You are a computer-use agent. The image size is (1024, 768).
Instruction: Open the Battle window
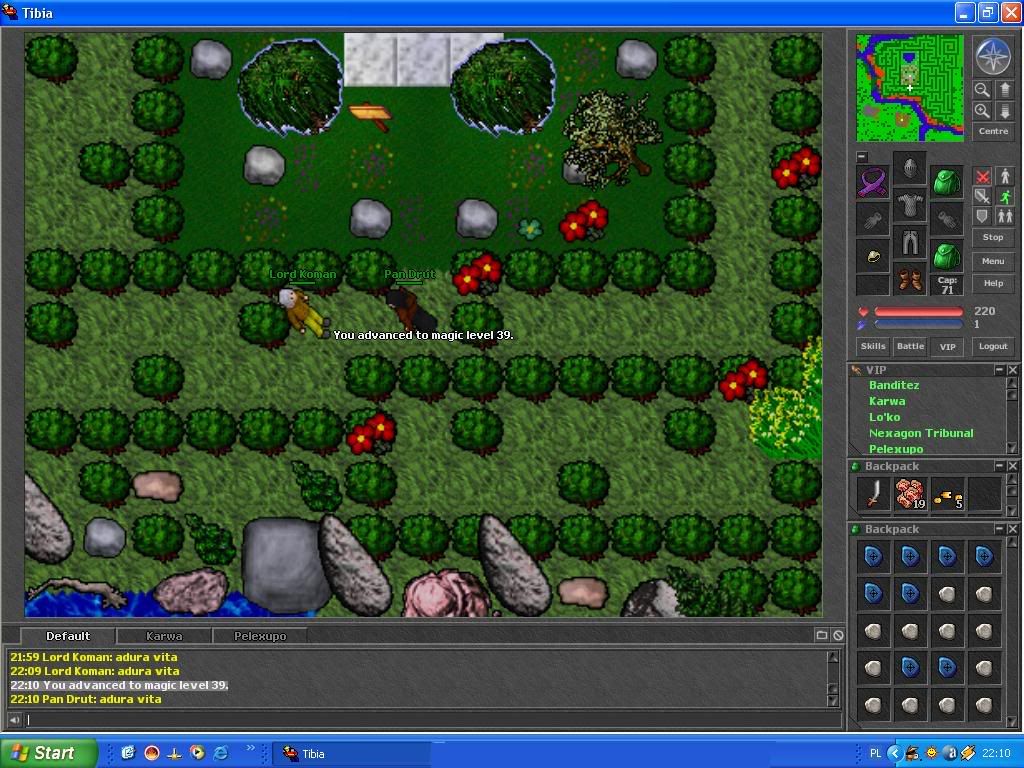[x=910, y=346]
